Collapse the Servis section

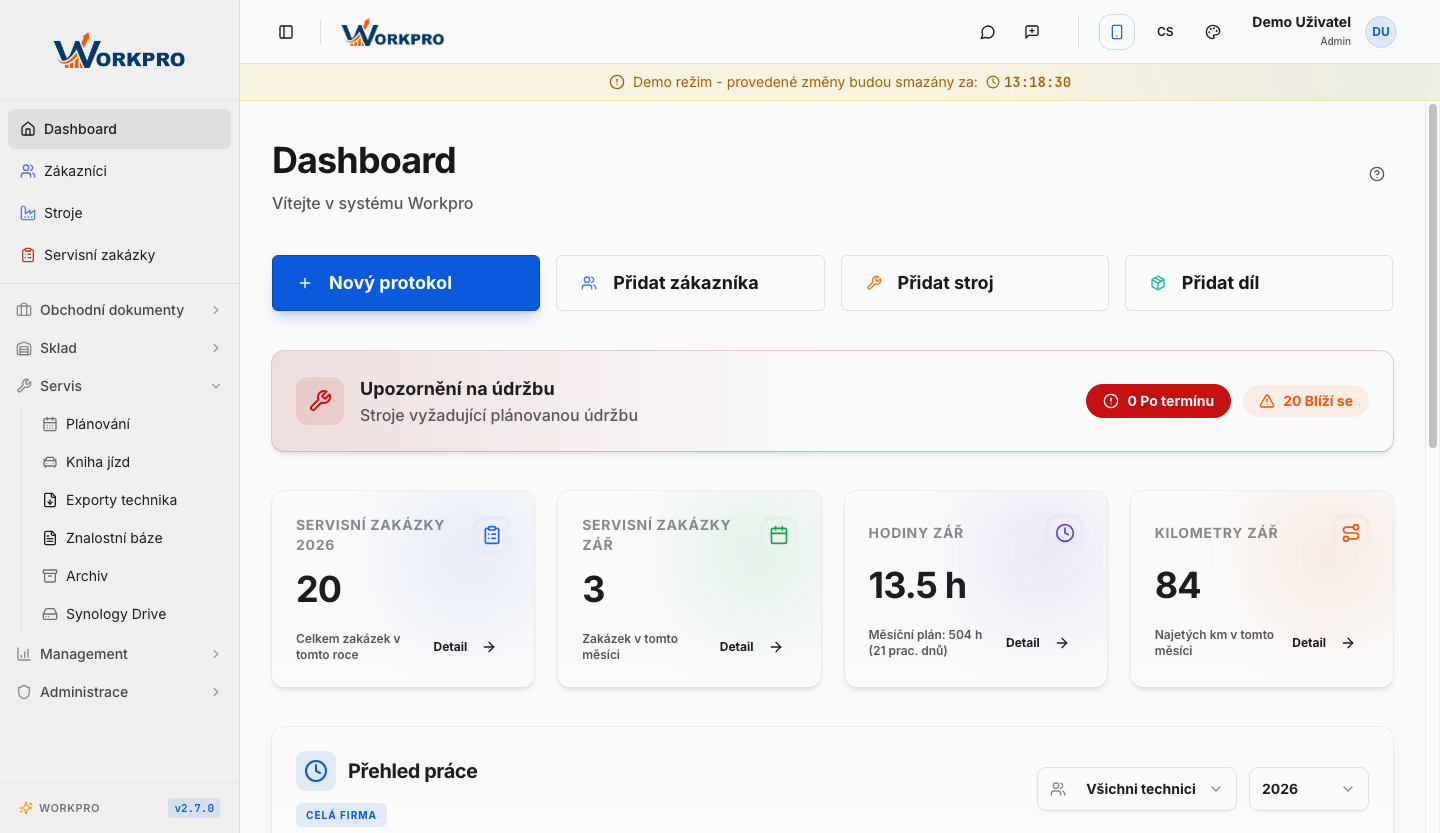pyautogui.click(x=119, y=386)
